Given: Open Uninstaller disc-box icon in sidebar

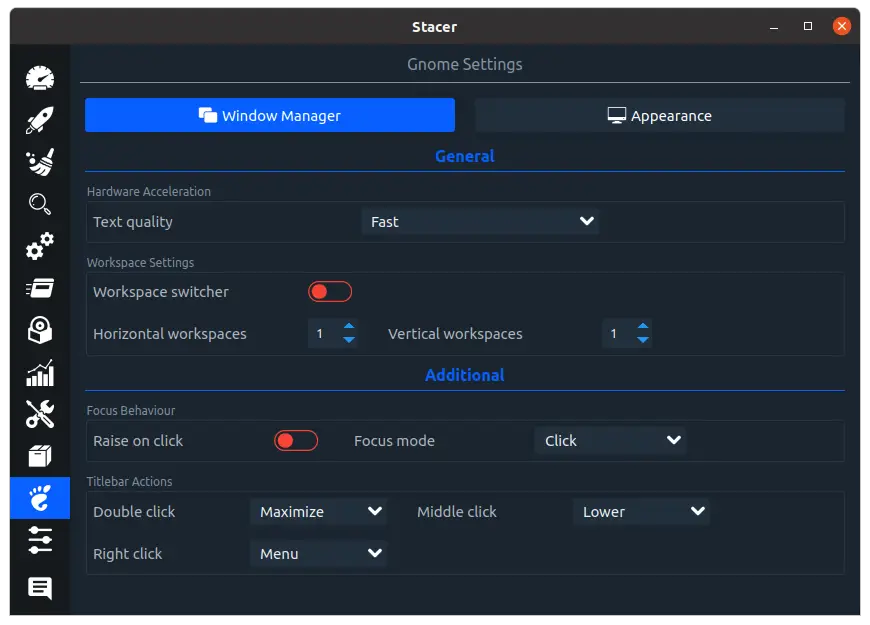Looking at the screenshot, I should click(40, 330).
